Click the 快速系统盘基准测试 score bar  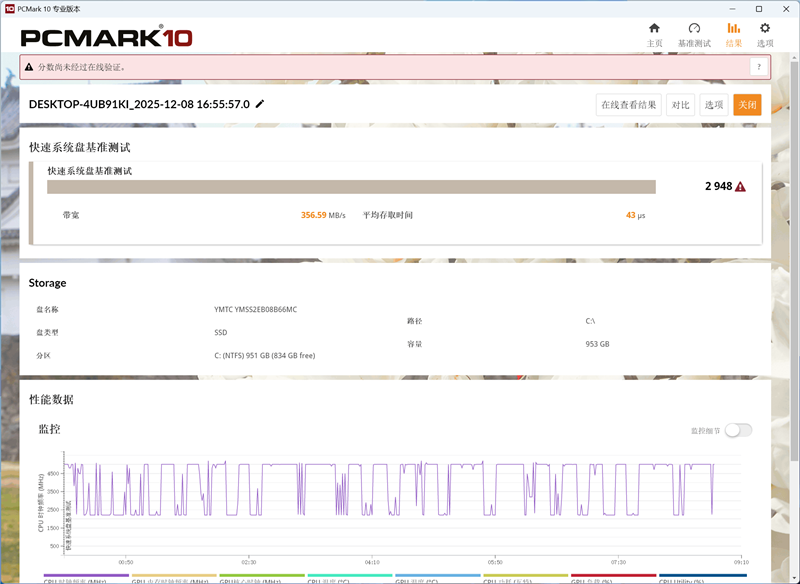[351, 187]
